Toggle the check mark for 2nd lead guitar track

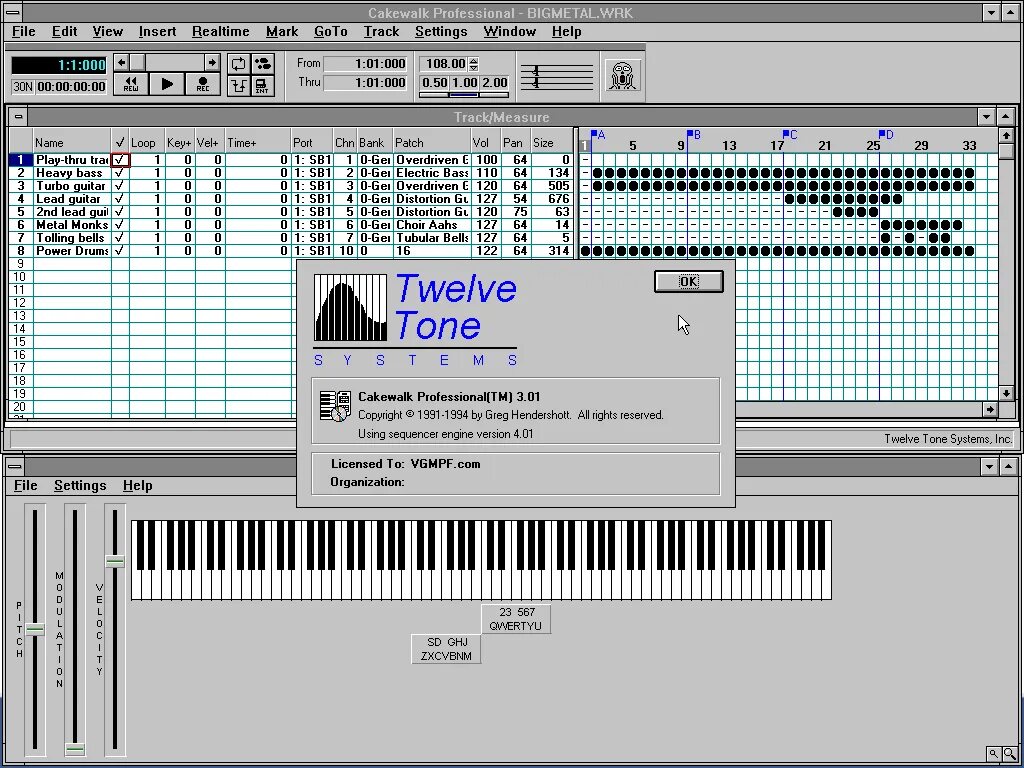point(120,212)
